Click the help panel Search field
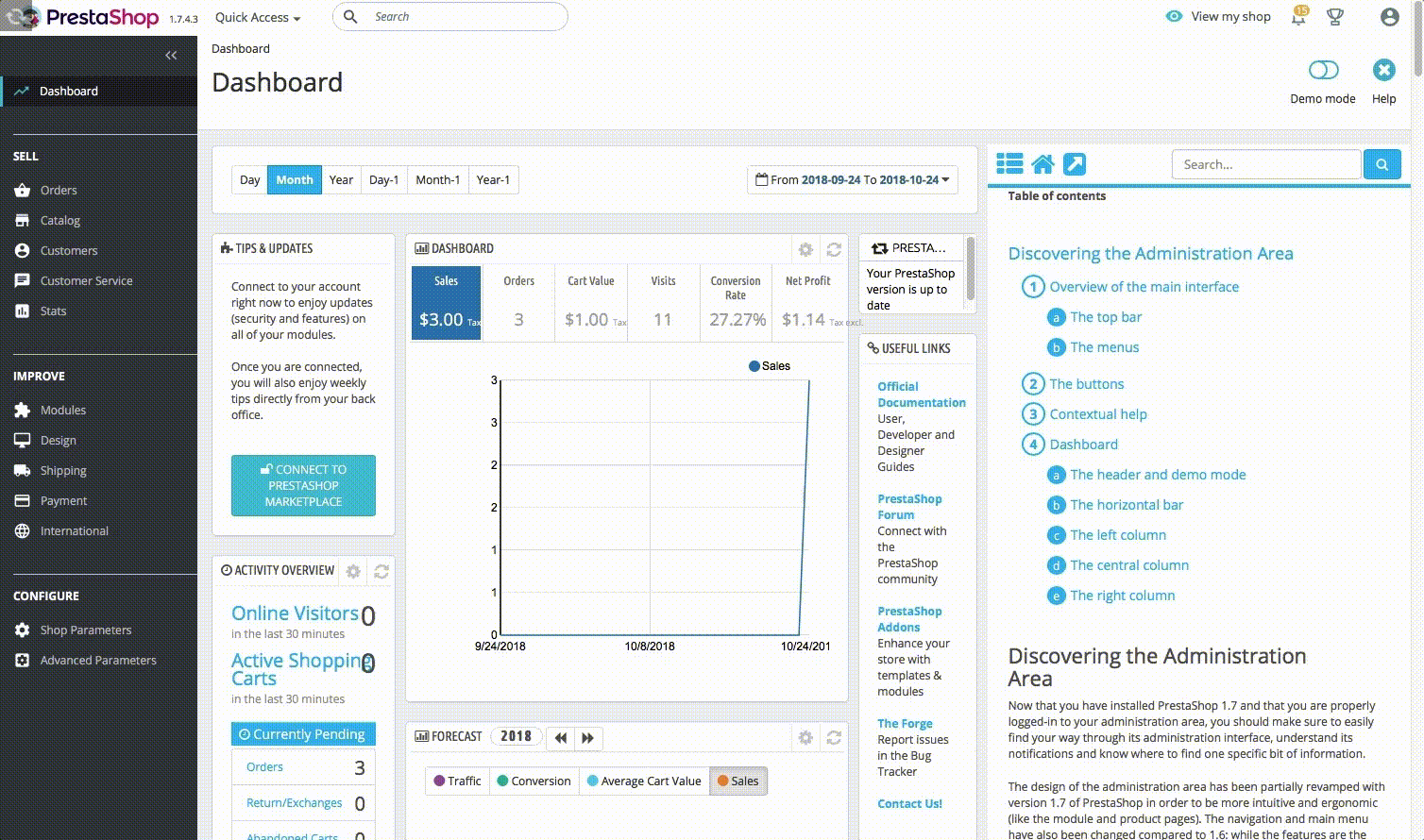 click(x=1266, y=164)
